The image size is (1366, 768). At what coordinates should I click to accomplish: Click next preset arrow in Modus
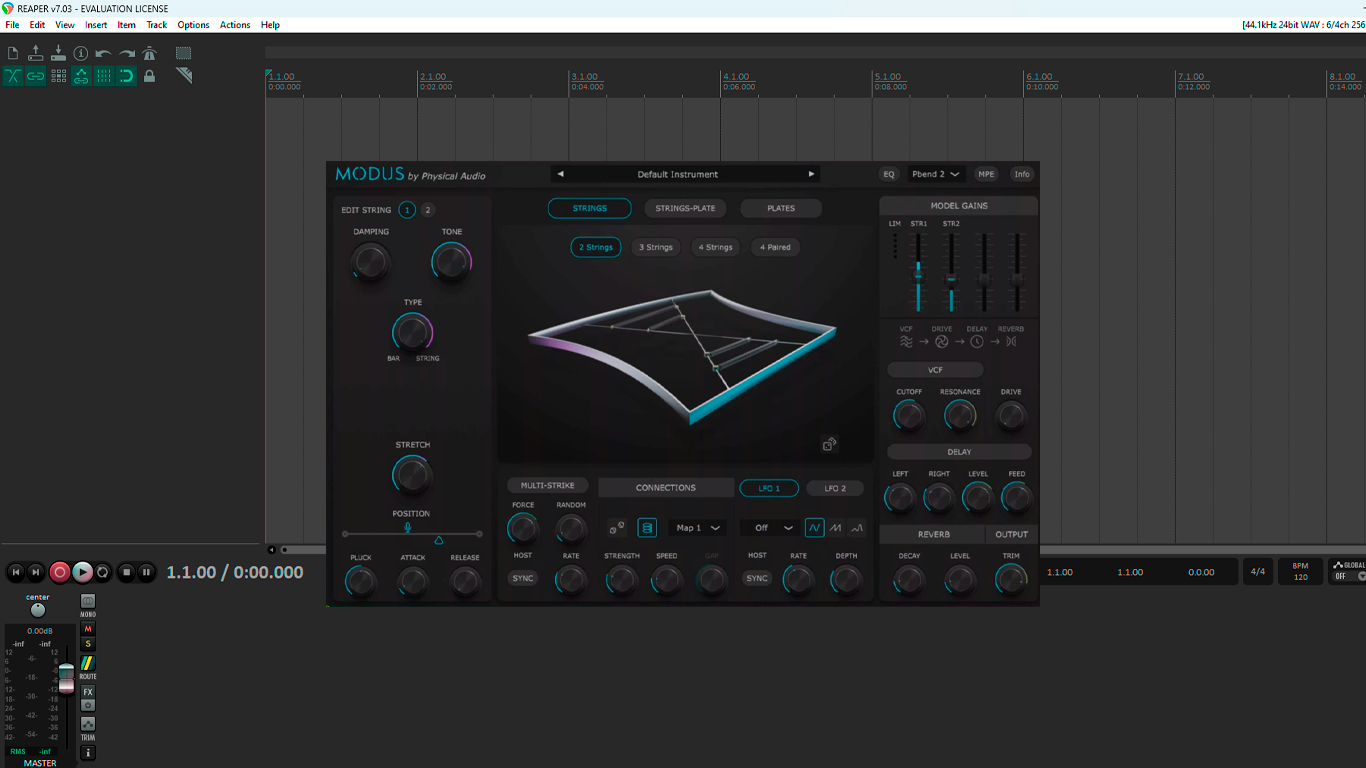pyautogui.click(x=811, y=174)
